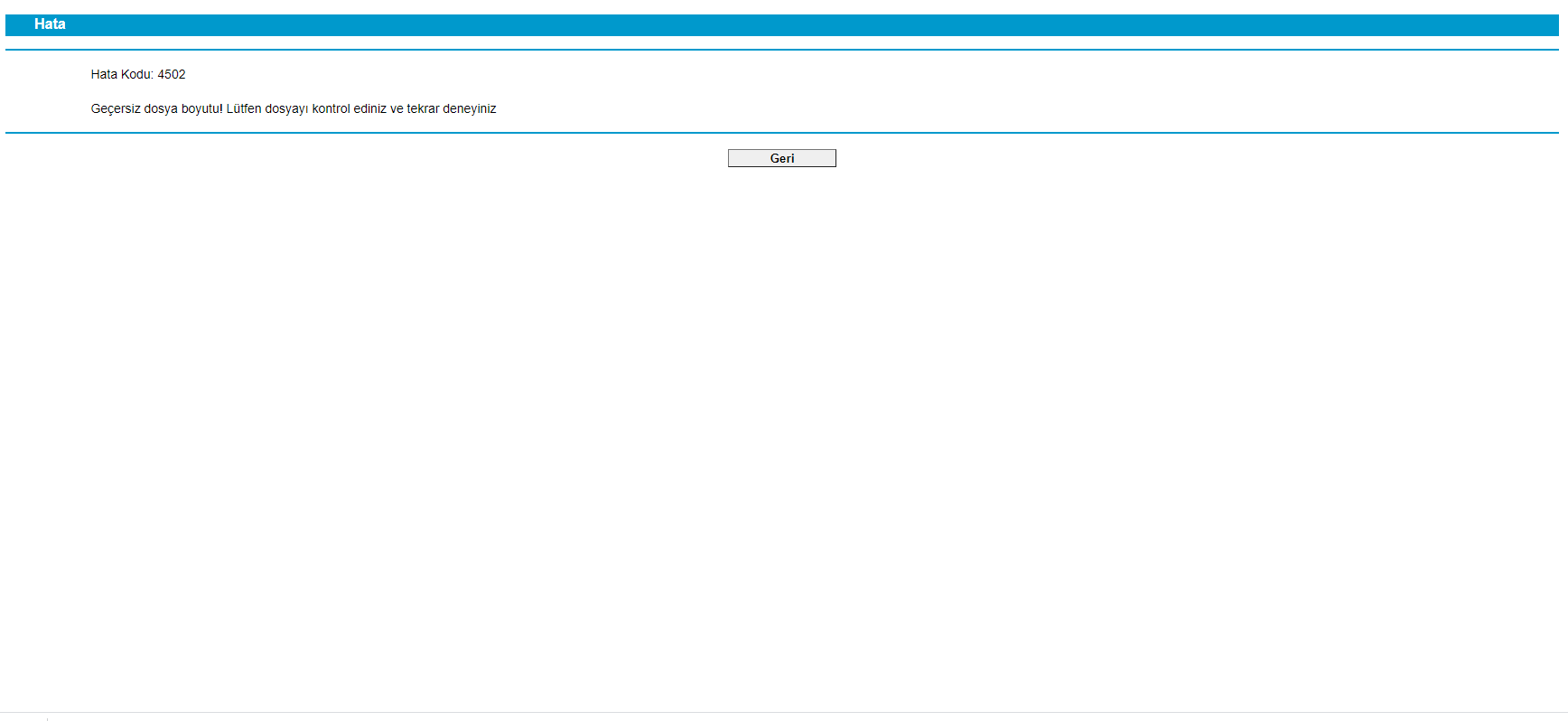The height and width of the screenshot is (721, 1568).
Task: Click the word boyutu! in message
Action: (x=201, y=109)
